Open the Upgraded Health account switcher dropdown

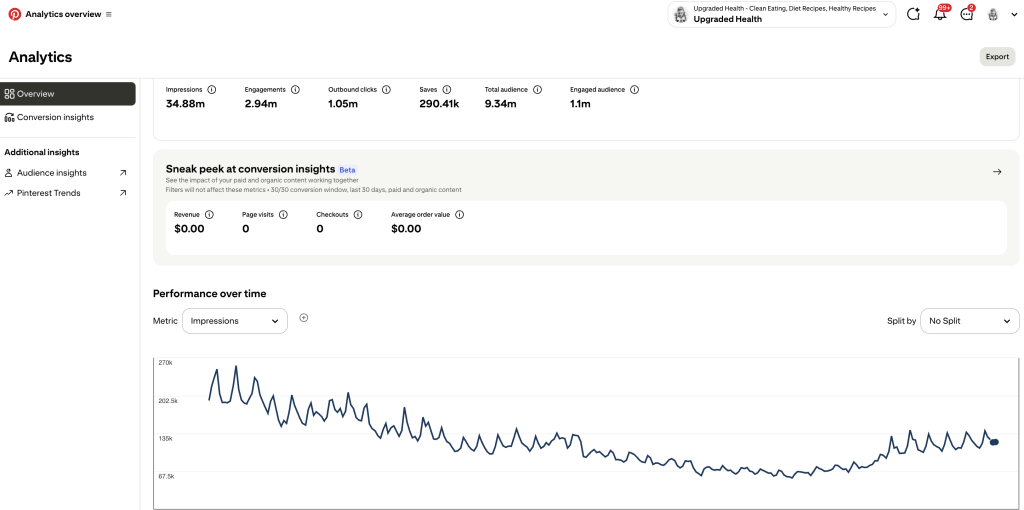(x=782, y=14)
